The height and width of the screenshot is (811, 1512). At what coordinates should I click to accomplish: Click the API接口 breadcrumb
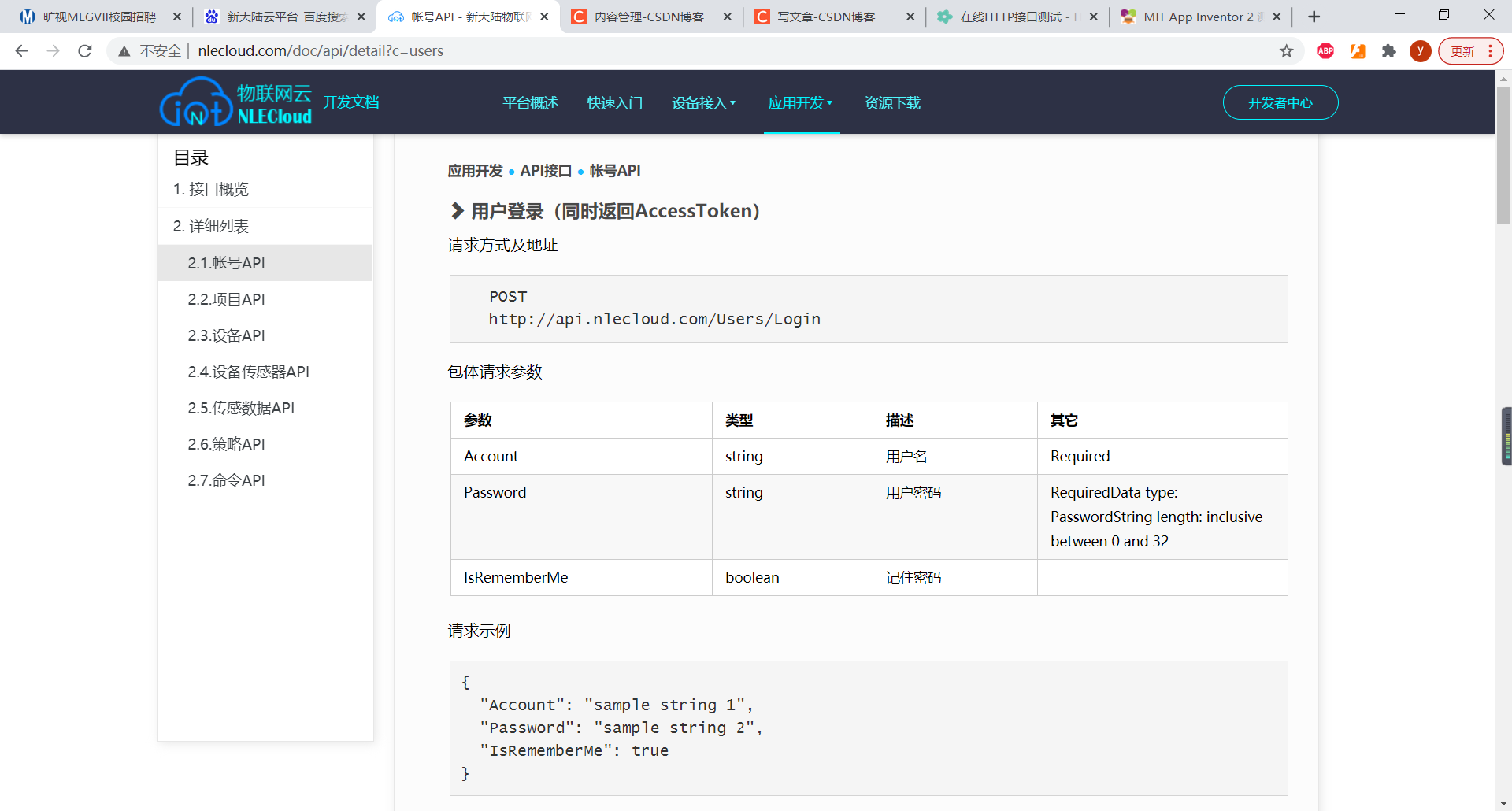point(546,171)
